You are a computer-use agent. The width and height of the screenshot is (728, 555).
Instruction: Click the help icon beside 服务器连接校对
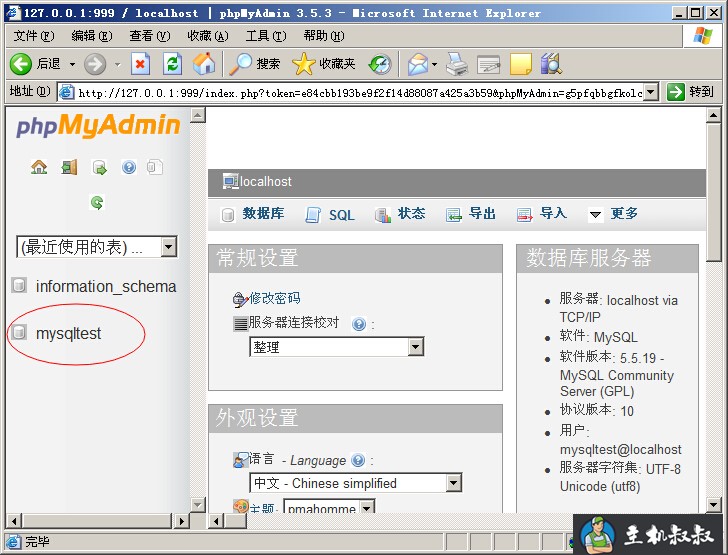tap(358, 324)
